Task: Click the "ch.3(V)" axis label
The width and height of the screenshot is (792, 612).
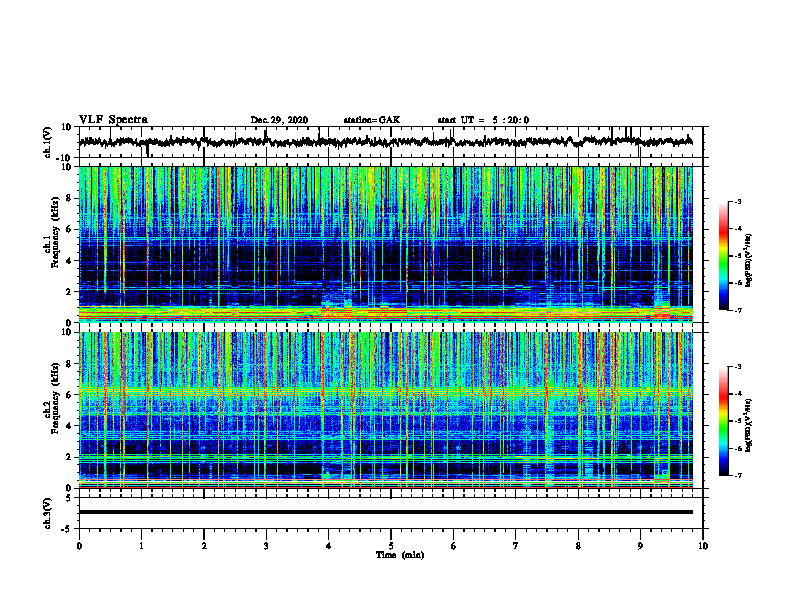Action: click(x=47, y=514)
